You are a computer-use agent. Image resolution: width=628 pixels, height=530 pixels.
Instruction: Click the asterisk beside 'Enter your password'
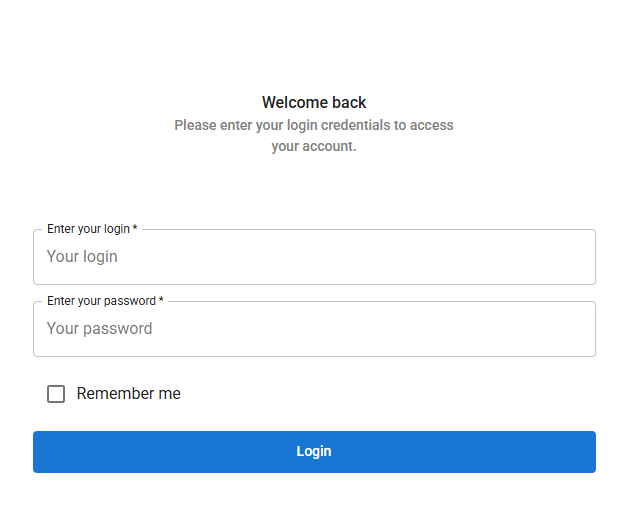(161, 301)
